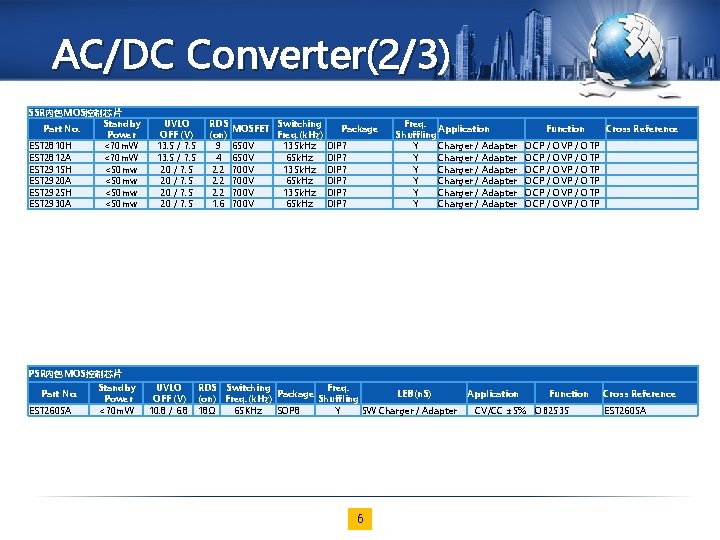Viewport: 720px width, 540px height.
Task: Click the 65KHz cell in PSR table
Action: [x=248, y=411]
